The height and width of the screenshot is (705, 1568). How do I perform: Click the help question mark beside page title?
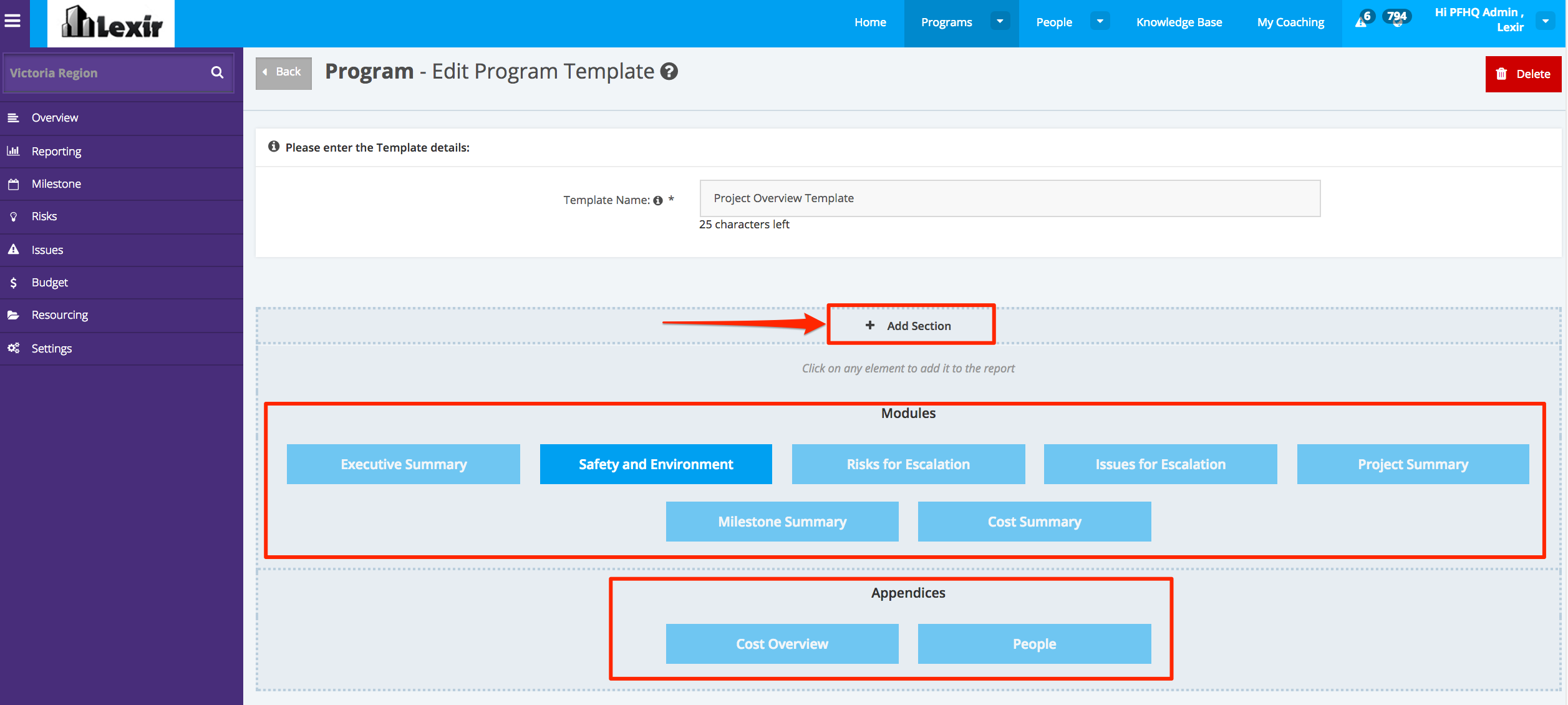pos(669,72)
